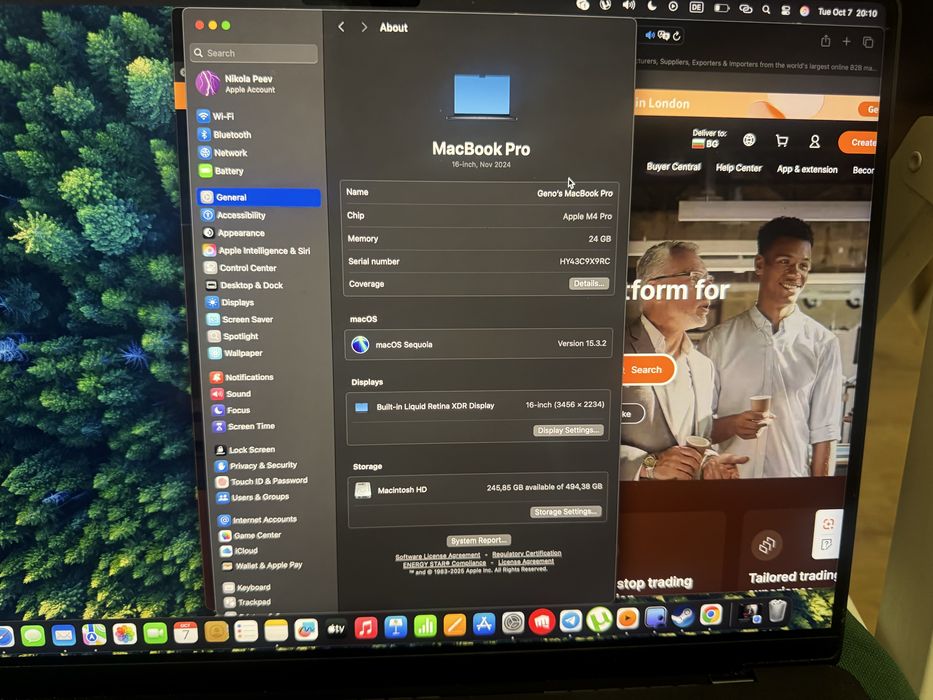The width and height of the screenshot is (933, 700).
Task: Open Apple TV from the Dock
Action: point(336,629)
